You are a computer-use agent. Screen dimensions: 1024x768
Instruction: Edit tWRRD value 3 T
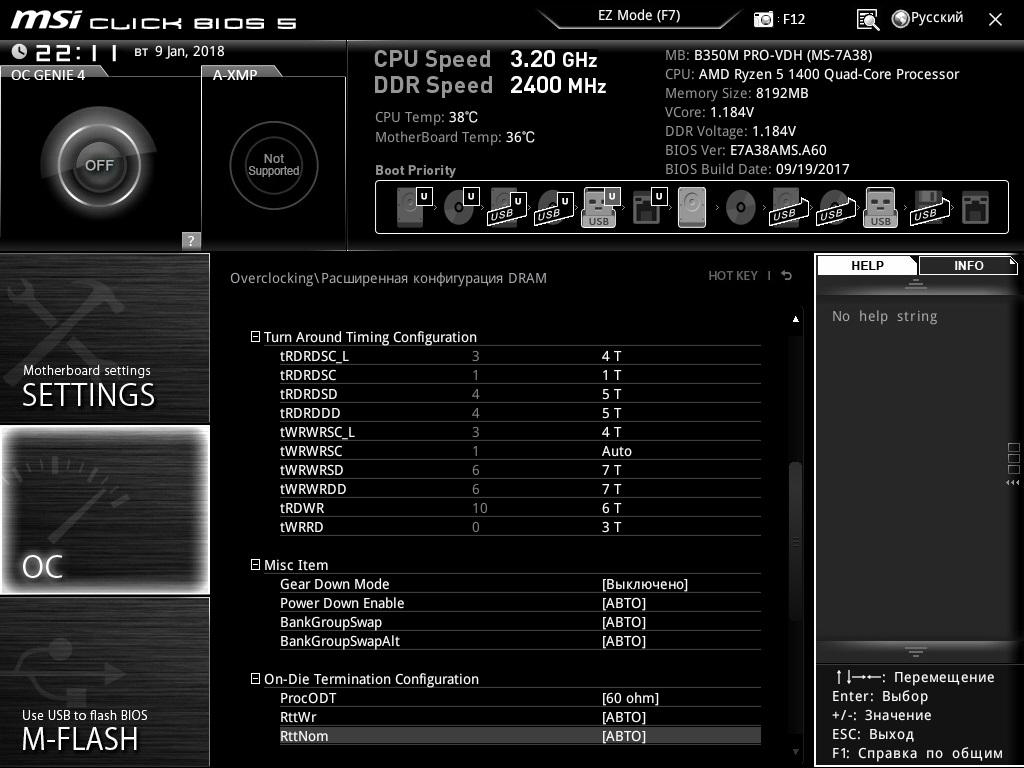(611, 526)
